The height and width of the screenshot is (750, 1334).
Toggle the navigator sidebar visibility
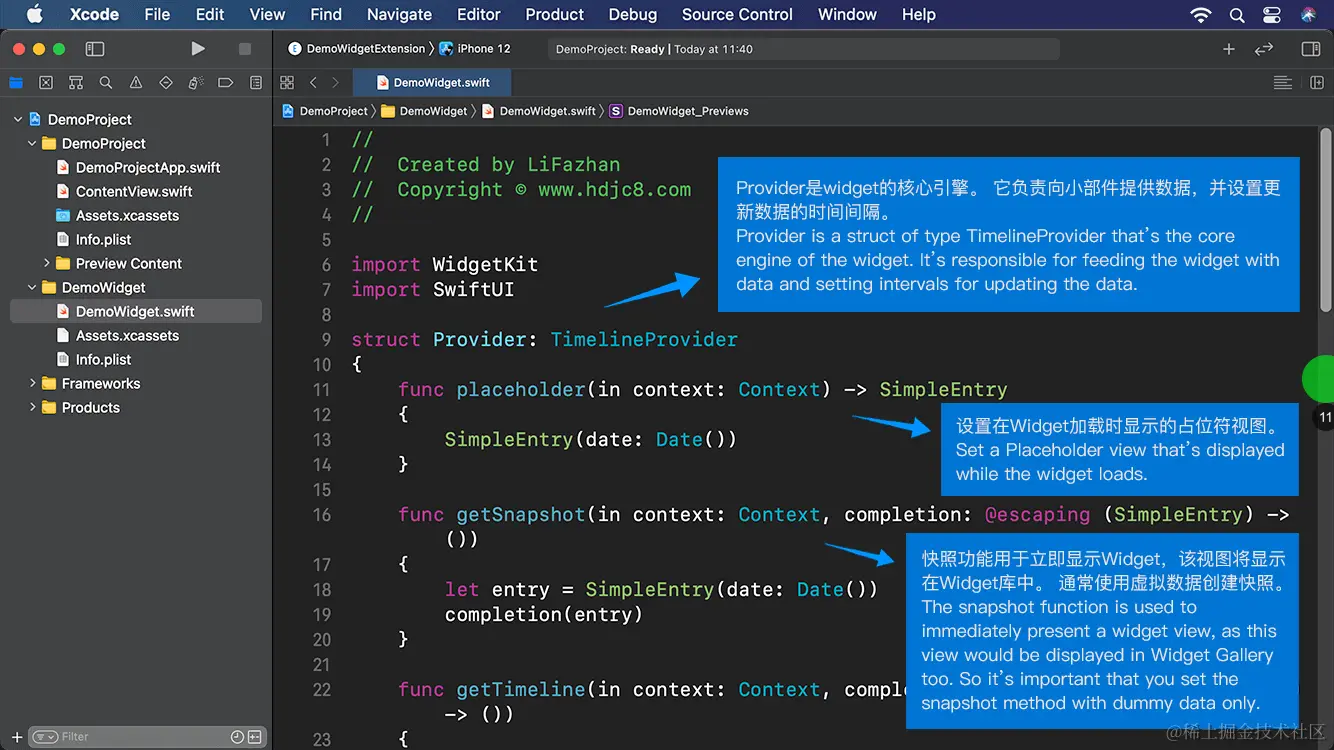click(95, 48)
